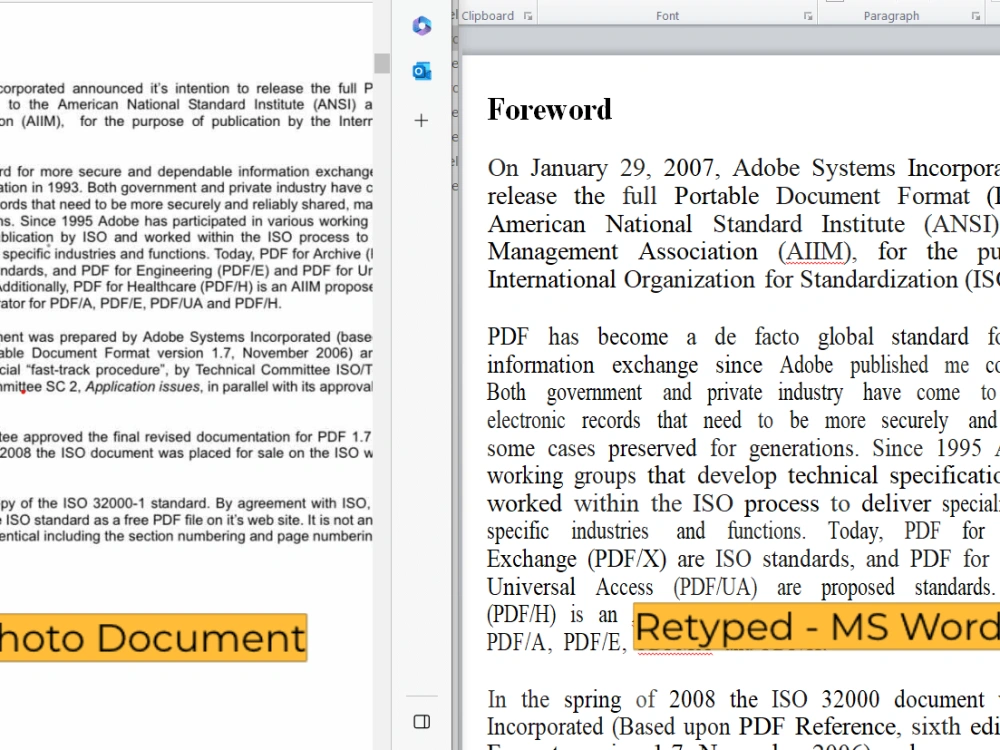The image size is (1000, 750).
Task: Click the text (PDF/UA) in the Word document
Action: pyautogui.click(x=715, y=587)
